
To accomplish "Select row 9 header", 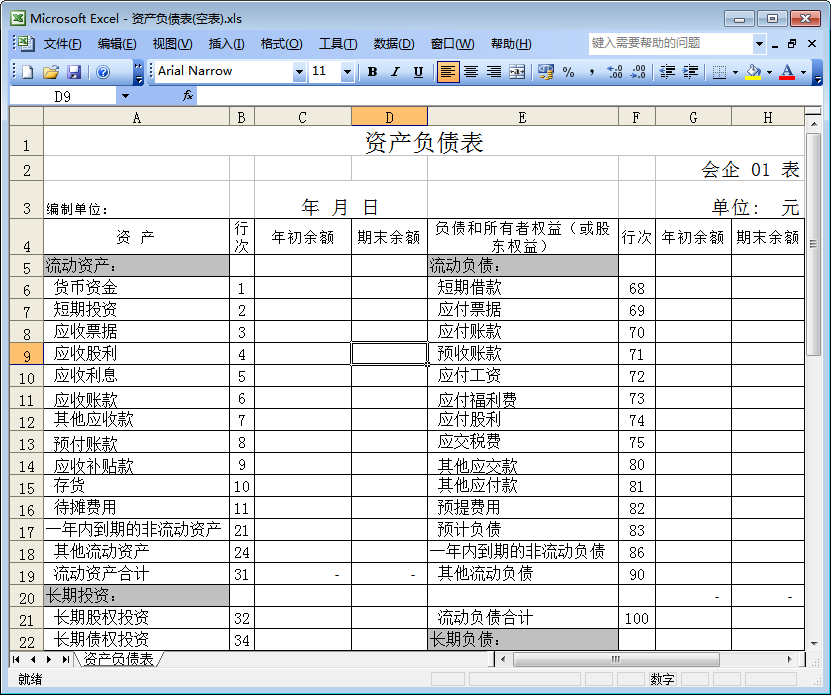I will pyautogui.click(x=26, y=354).
